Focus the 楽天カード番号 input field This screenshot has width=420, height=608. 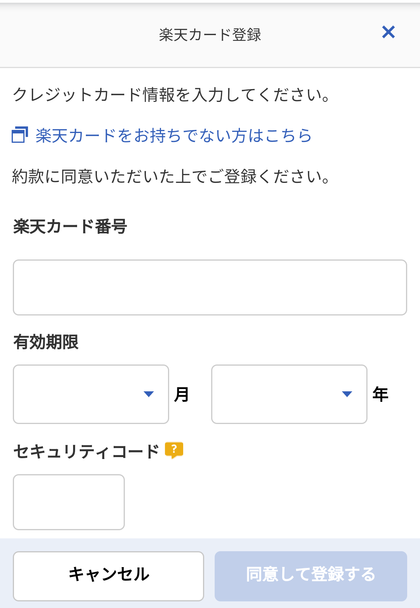(210, 287)
